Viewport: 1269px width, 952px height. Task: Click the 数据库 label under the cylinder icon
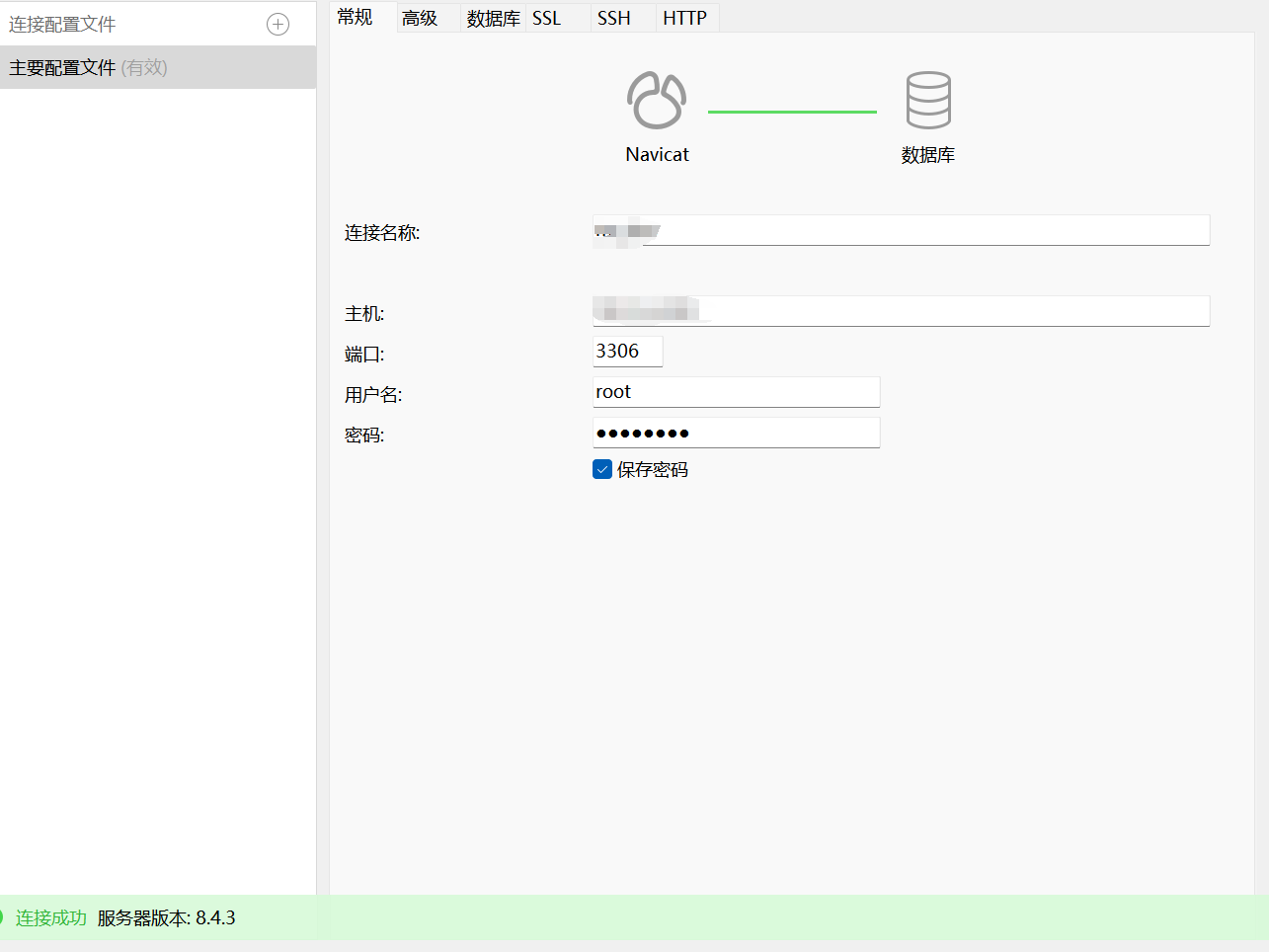pyautogui.click(x=928, y=155)
